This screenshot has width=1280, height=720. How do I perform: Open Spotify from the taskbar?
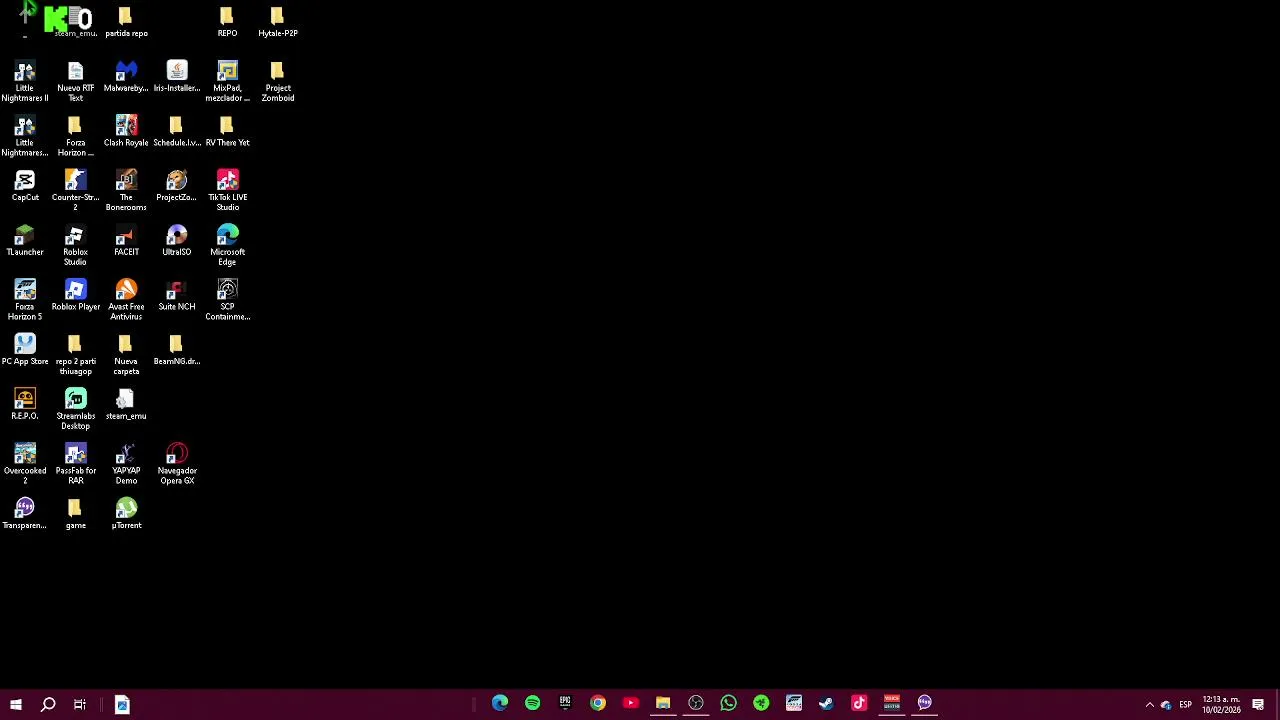[532, 703]
